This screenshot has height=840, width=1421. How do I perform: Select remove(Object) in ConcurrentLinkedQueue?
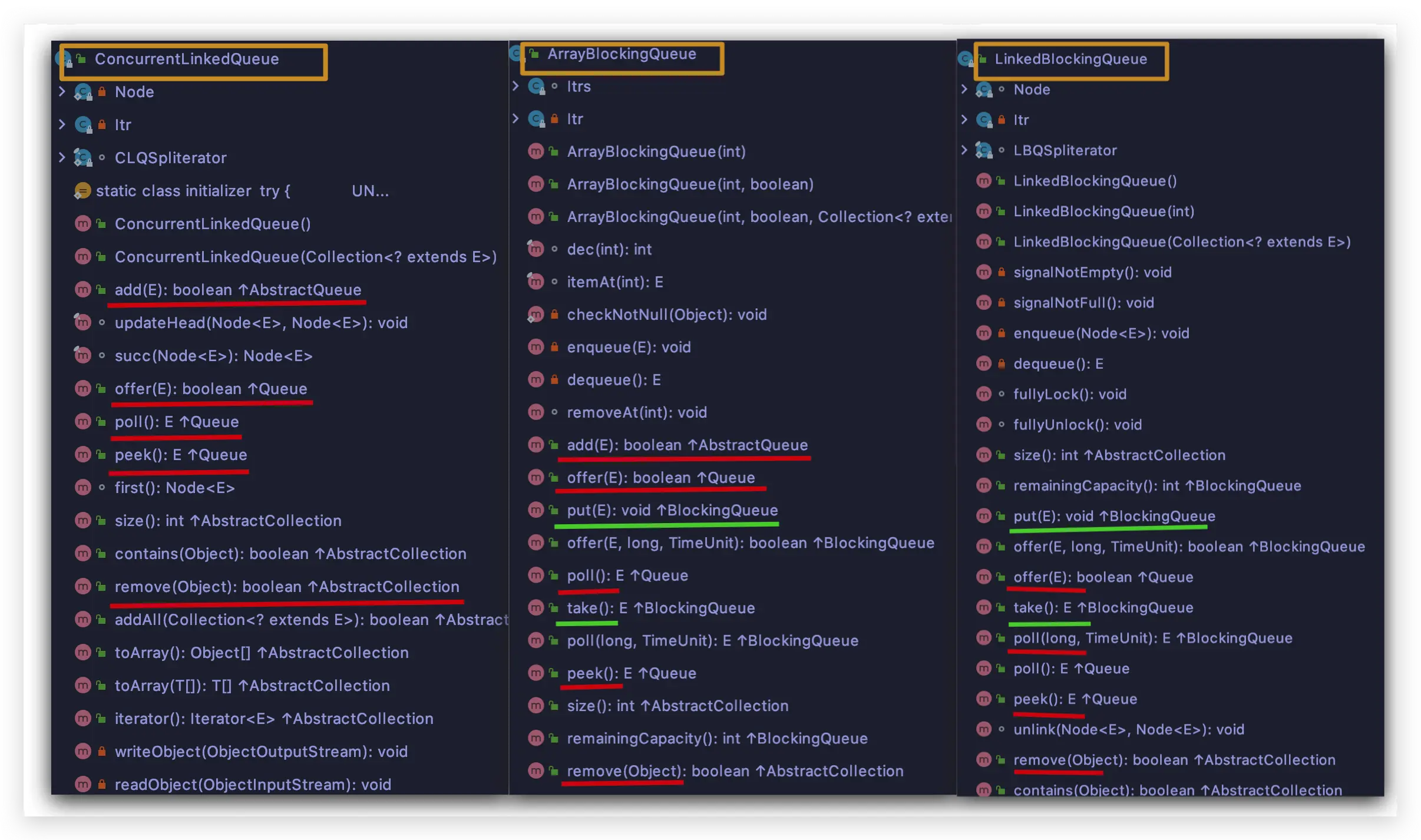[x=287, y=587]
